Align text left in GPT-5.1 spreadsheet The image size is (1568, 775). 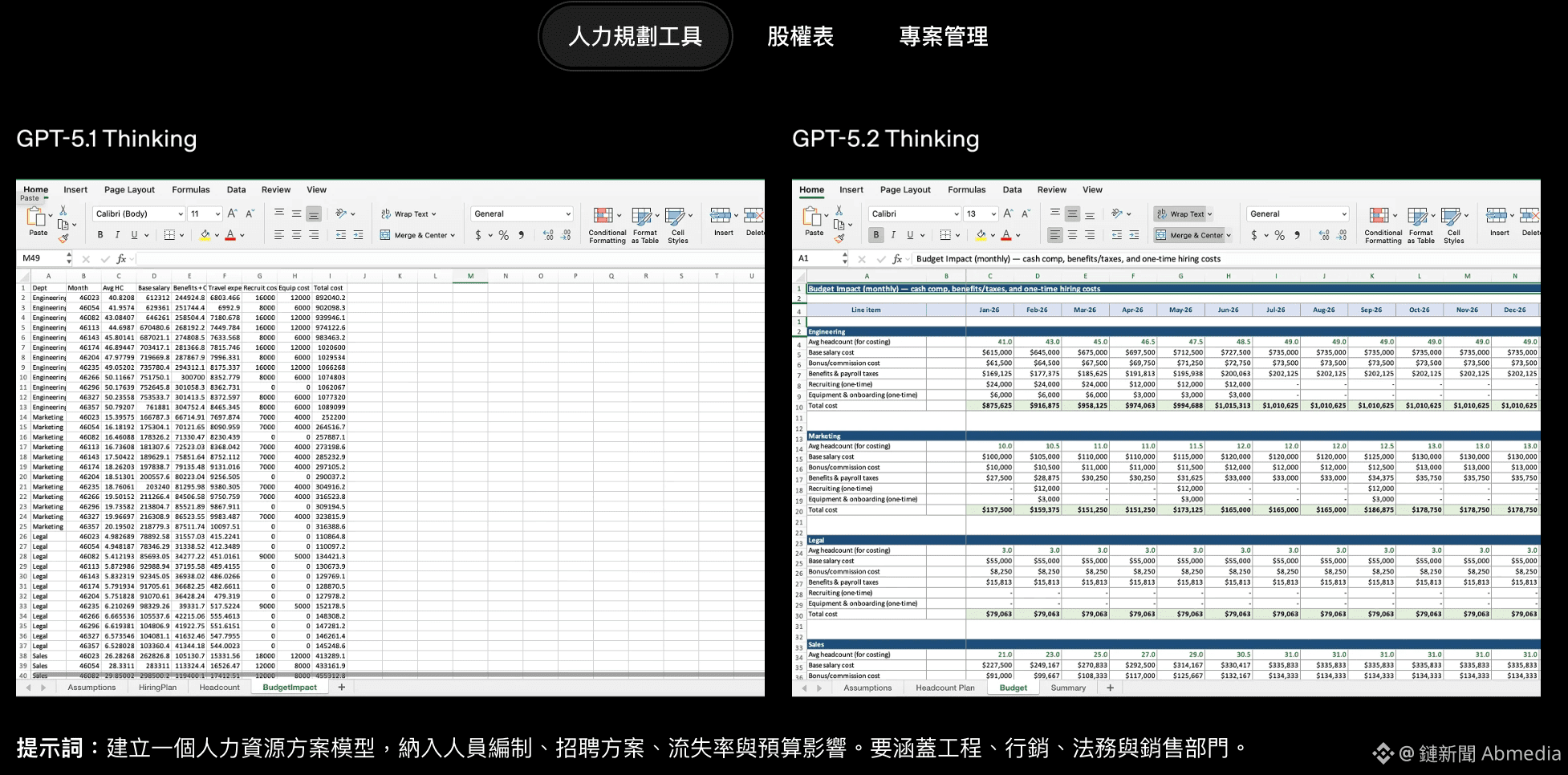pos(279,235)
